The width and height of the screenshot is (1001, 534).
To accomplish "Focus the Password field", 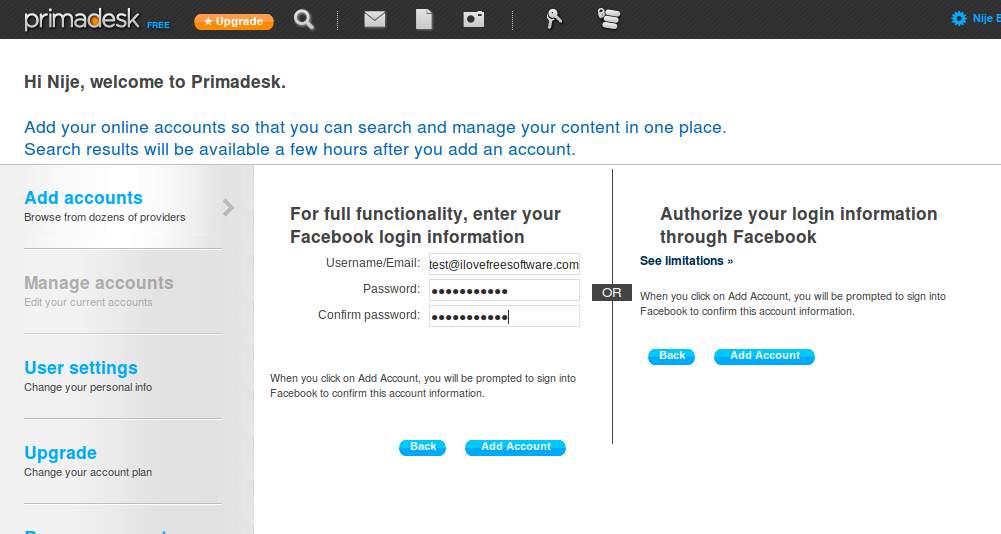I will pos(504,290).
